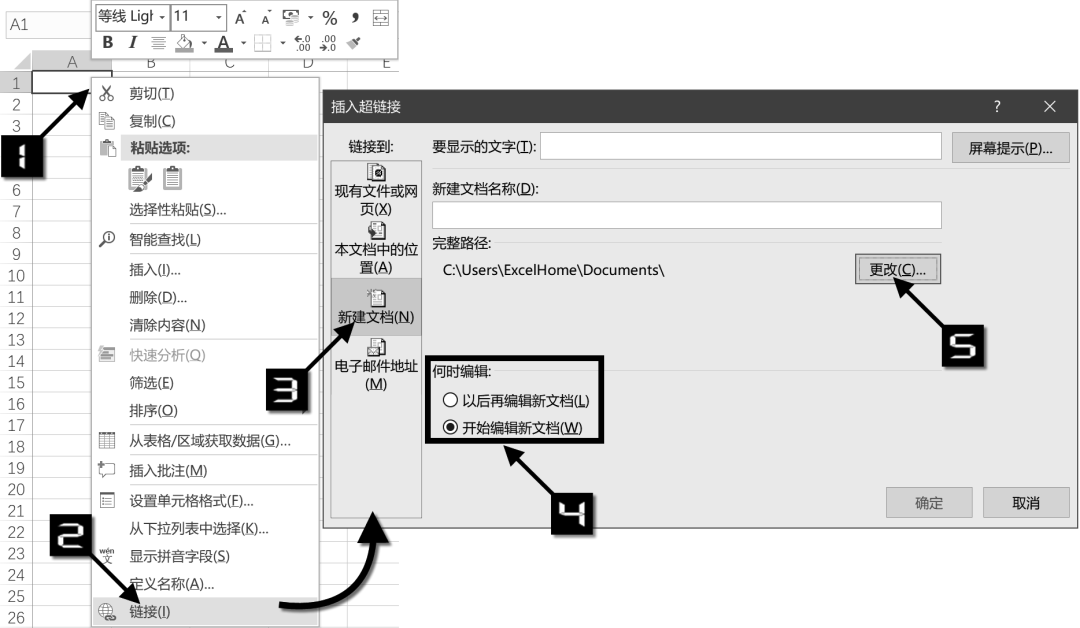The width and height of the screenshot is (1080, 628).
Task: Select 开始编辑新文档 radio option
Action: (512, 428)
